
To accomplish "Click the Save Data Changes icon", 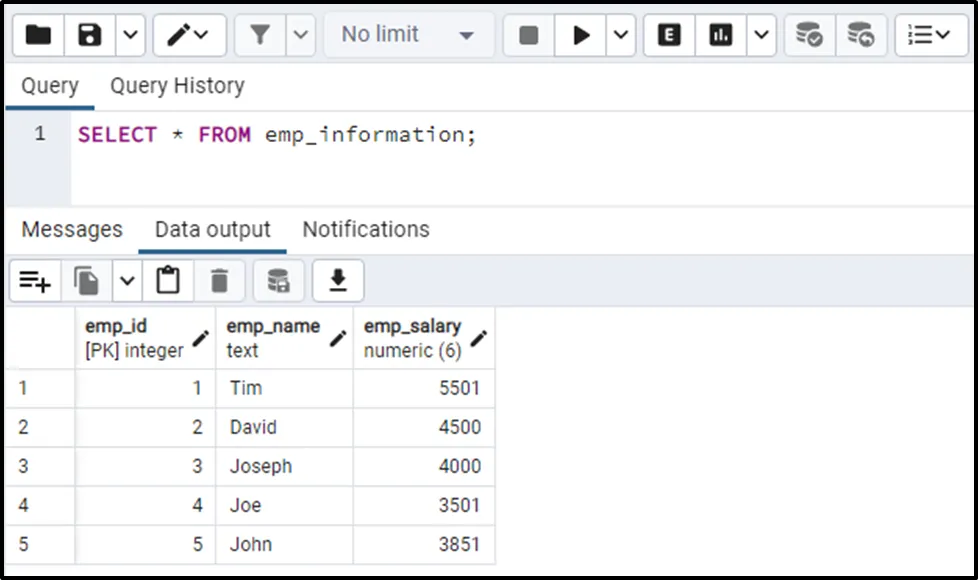I will (x=278, y=281).
